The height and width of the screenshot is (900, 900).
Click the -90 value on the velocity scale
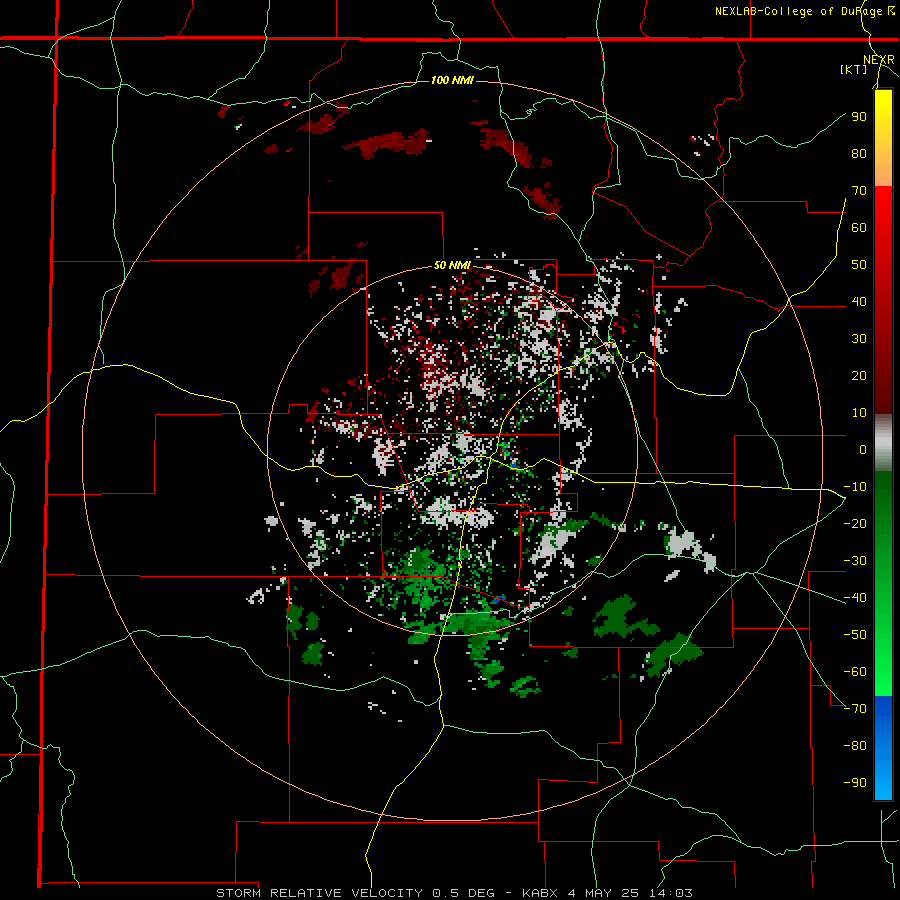click(855, 783)
